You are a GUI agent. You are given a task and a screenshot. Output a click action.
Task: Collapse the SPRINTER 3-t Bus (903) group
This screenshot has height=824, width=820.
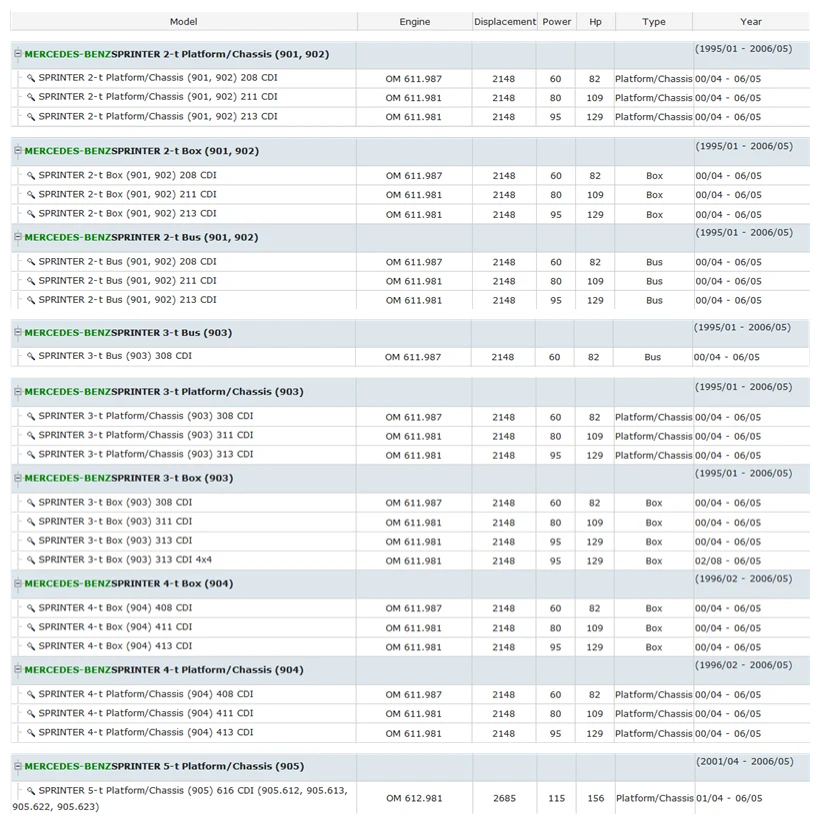coord(18,332)
